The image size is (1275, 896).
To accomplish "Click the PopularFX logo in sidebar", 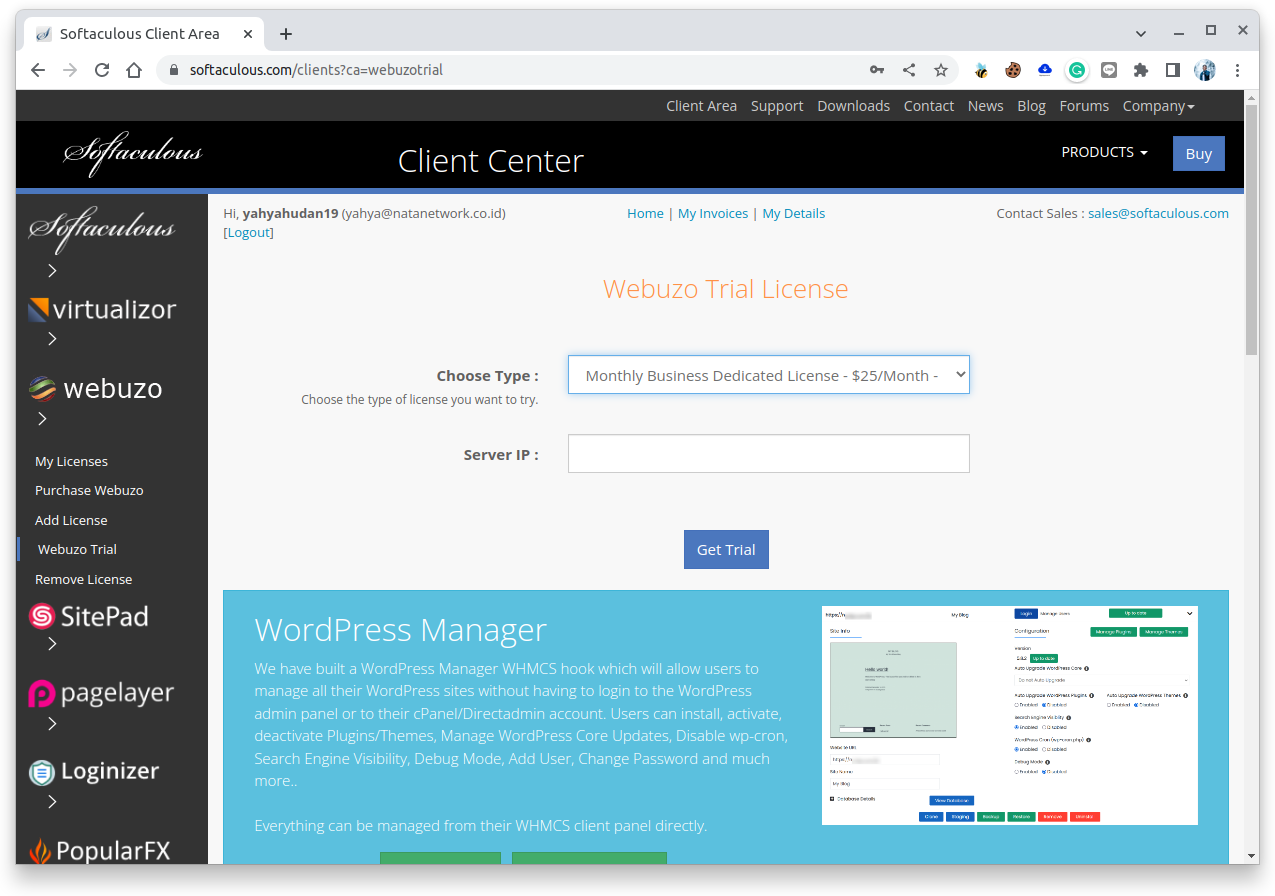I will (x=99, y=850).
